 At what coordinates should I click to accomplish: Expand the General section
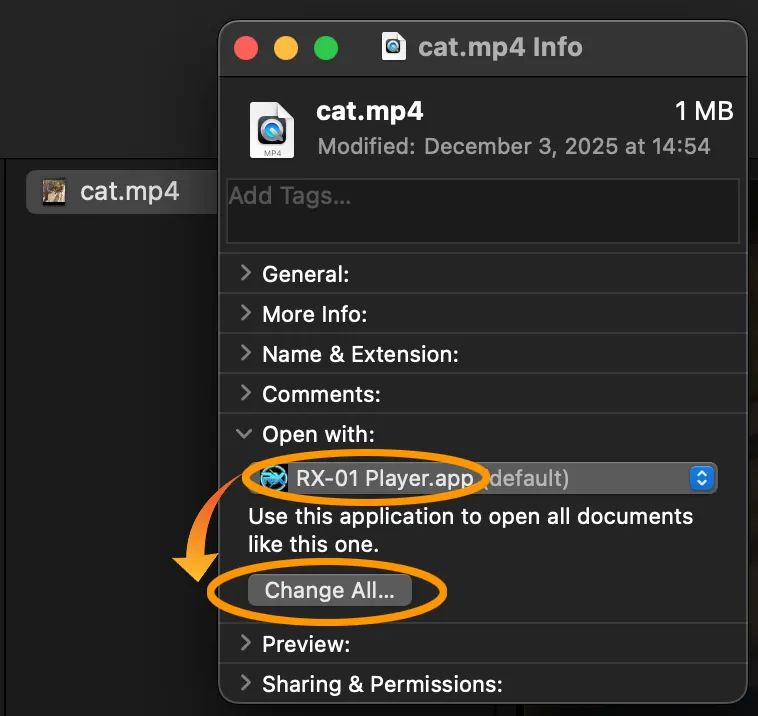coord(246,273)
